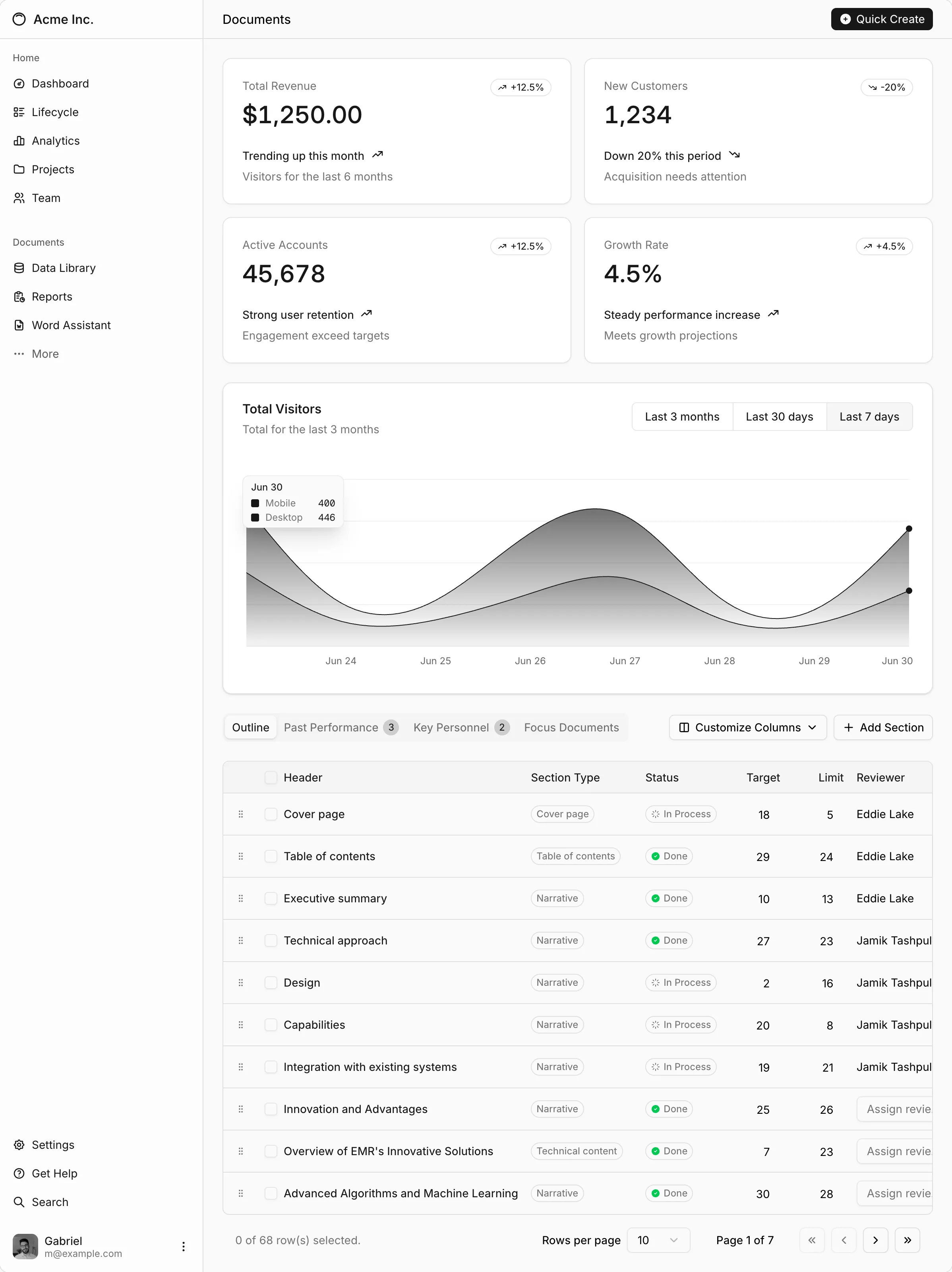Go to the next table page
952x1272 pixels.
pos(876,1240)
